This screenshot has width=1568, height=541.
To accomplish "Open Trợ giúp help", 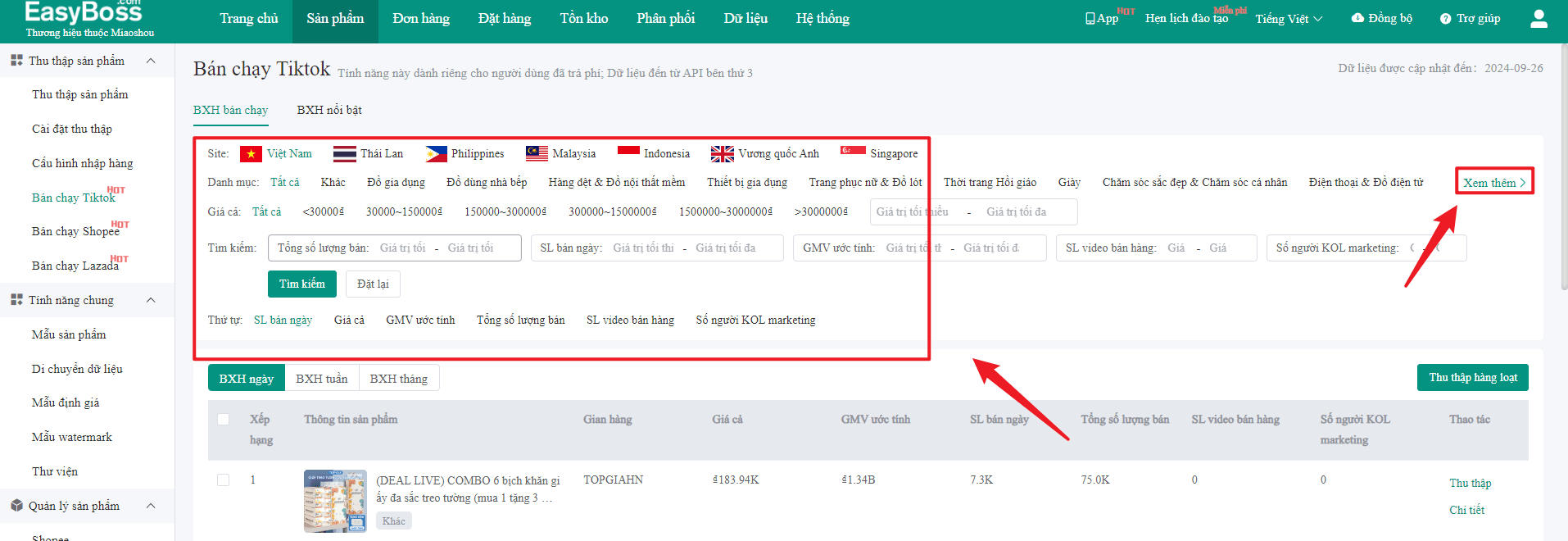I will (1471, 18).
